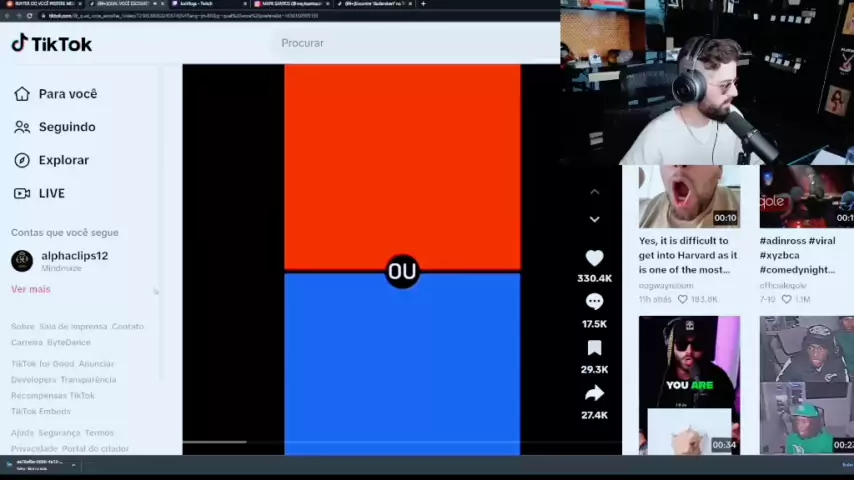Like the video with heart icon
The height and width of the screenshot is (480, 854).
[594, 259]
